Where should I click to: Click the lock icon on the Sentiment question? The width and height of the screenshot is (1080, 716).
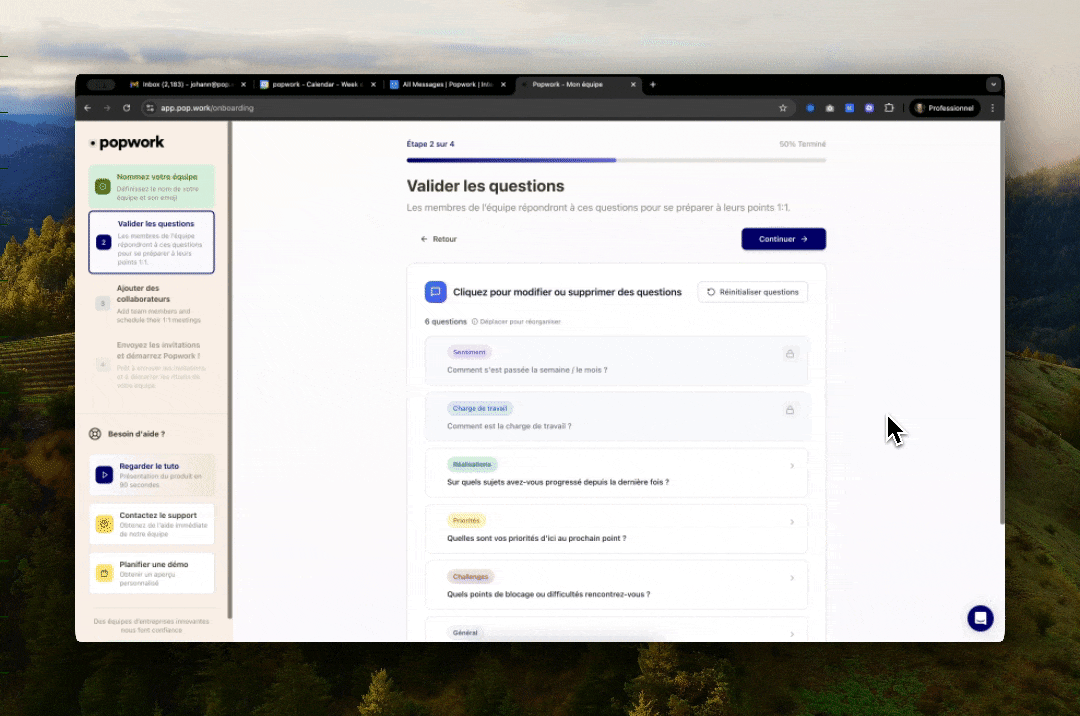click(789, 353)
